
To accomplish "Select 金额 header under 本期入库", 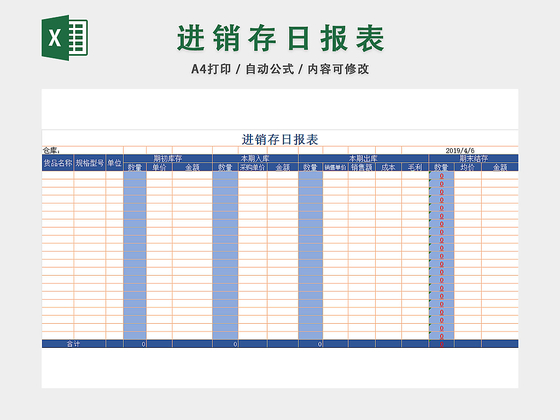I will click(x=283, y=167).
